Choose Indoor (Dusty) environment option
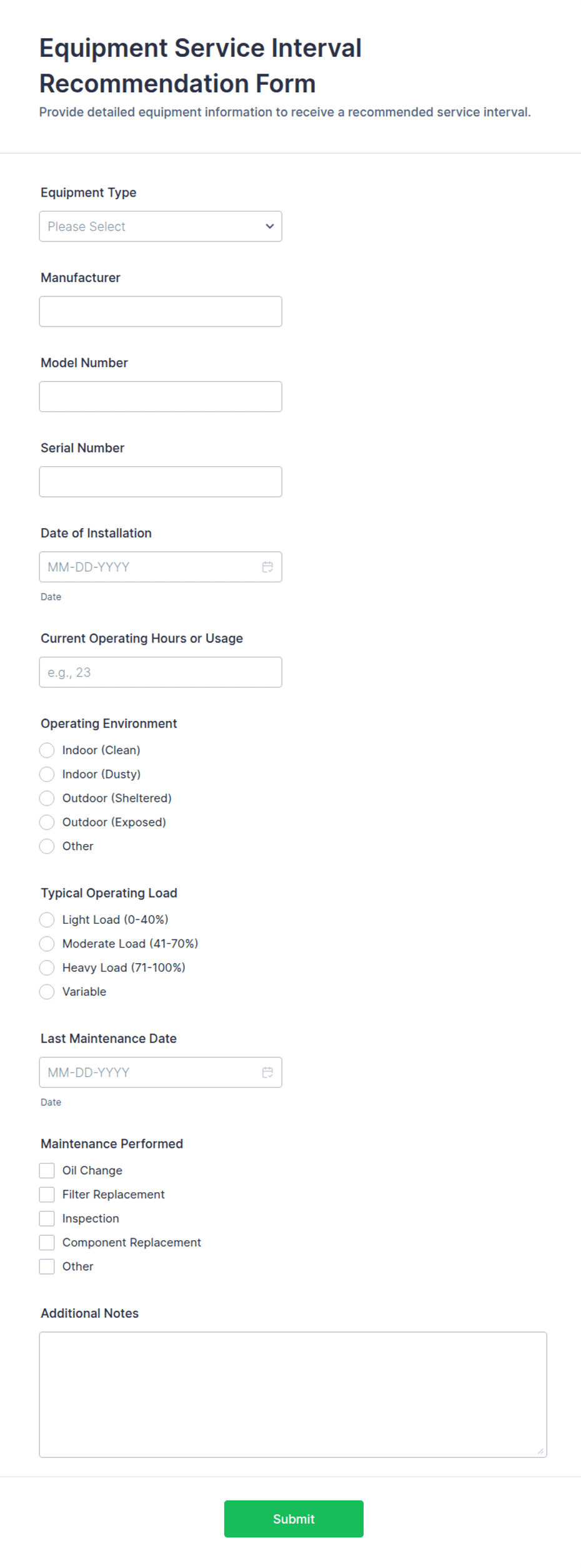Screen dimensions: 581x1568 click(47, 775)
